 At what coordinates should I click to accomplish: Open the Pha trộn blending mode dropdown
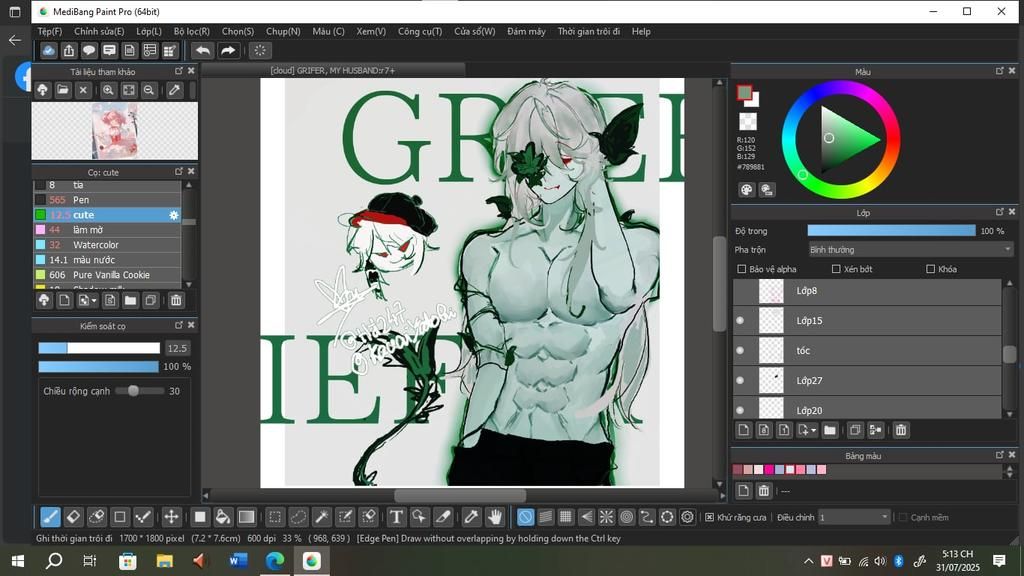(x=910, y=249)
